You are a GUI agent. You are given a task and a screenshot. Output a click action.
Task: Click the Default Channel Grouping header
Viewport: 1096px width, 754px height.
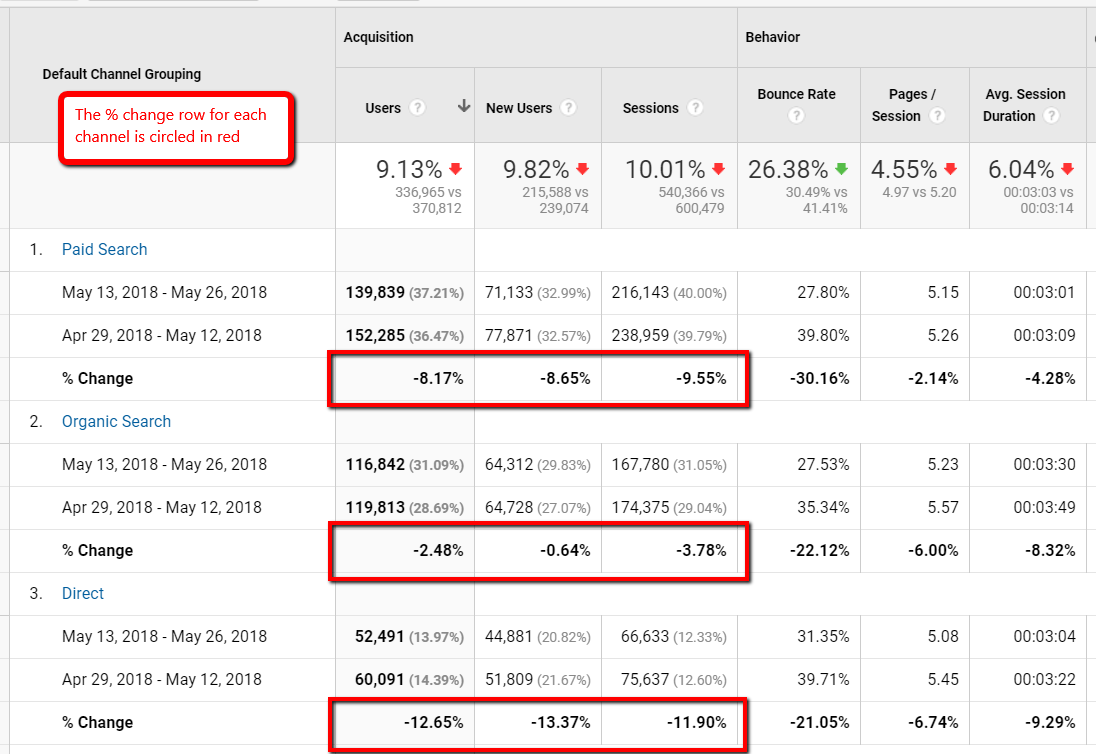coord(122,74)
